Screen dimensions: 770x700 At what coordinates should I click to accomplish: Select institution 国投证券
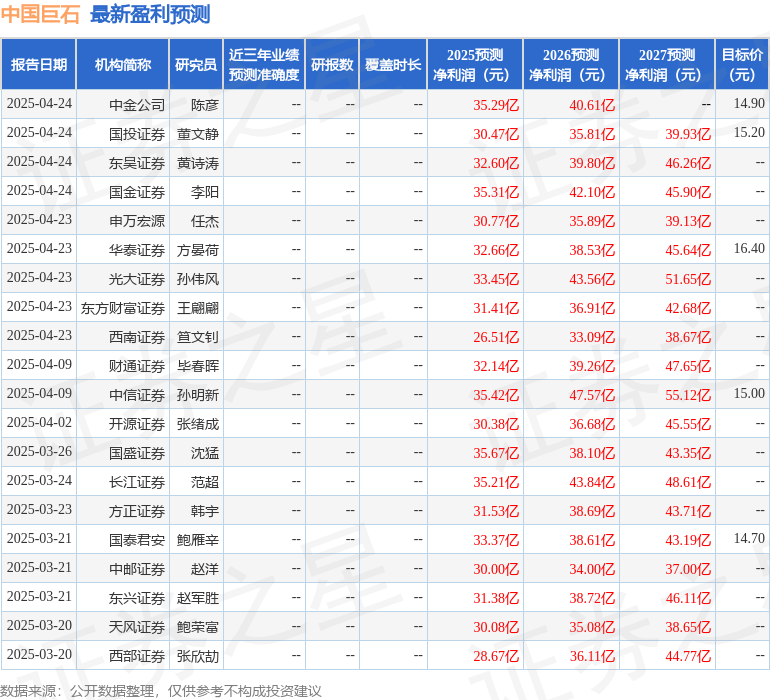137,134
